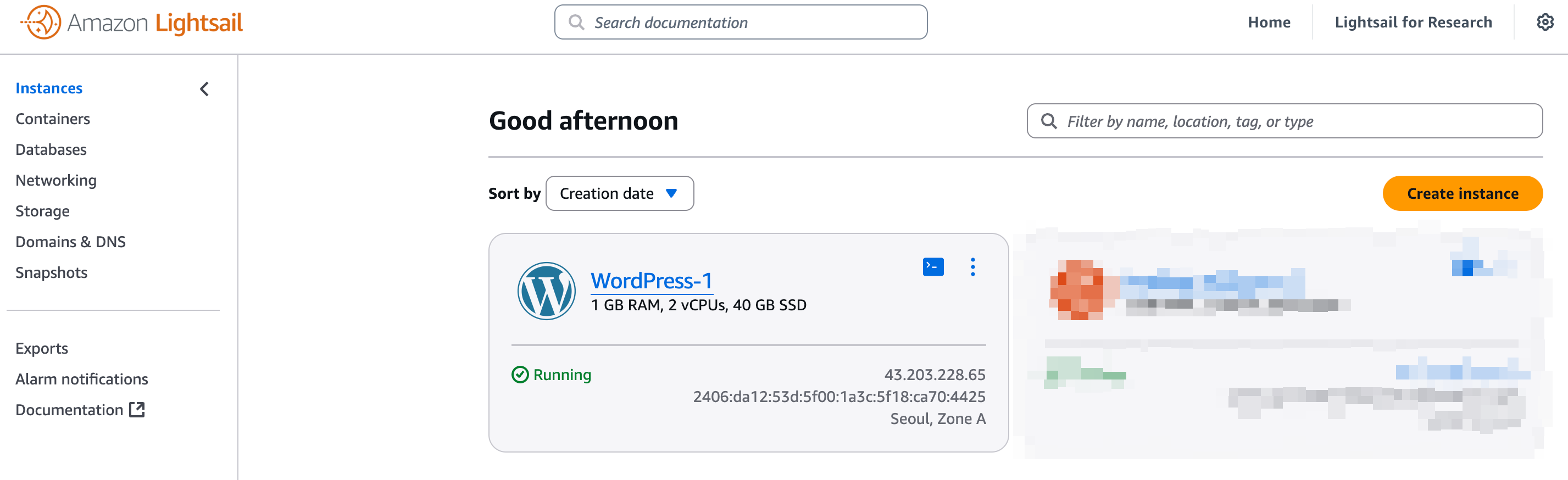Image resolution: width=1568 pixels, height=480 pixels.
Task: Open the Sort by Creation date dropdown
Action: 620,193
